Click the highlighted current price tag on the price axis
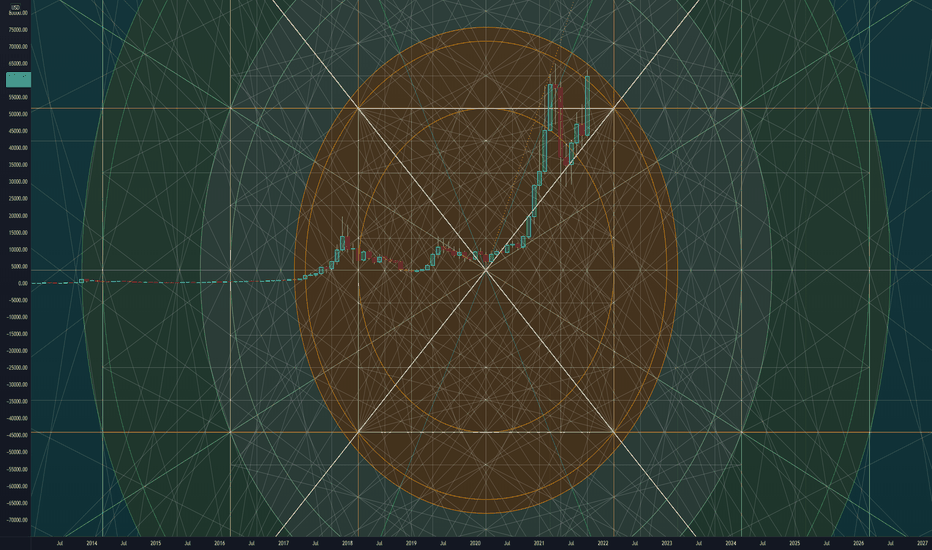932x550 pixels. click(18, 80)
